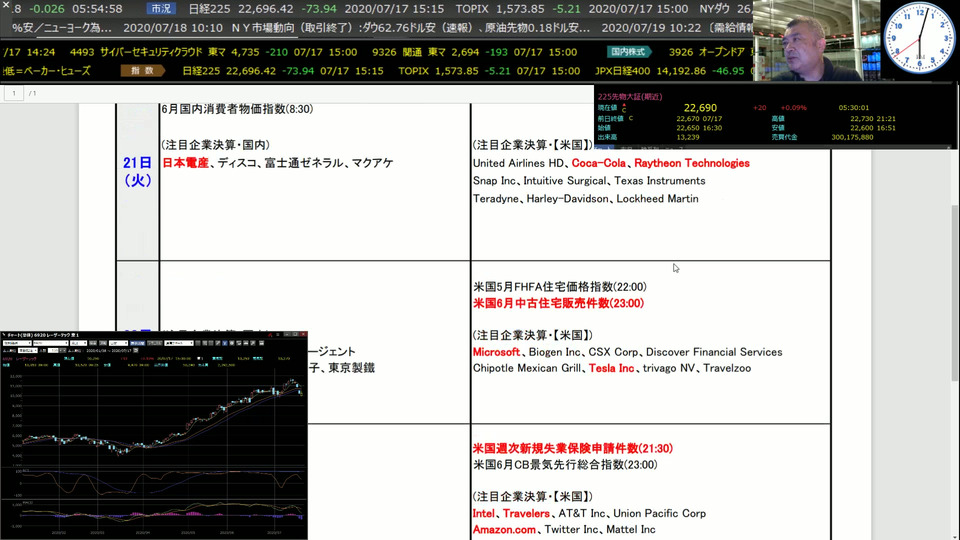
Task: Click Lockheed Martin text
Action: point(658,198)
